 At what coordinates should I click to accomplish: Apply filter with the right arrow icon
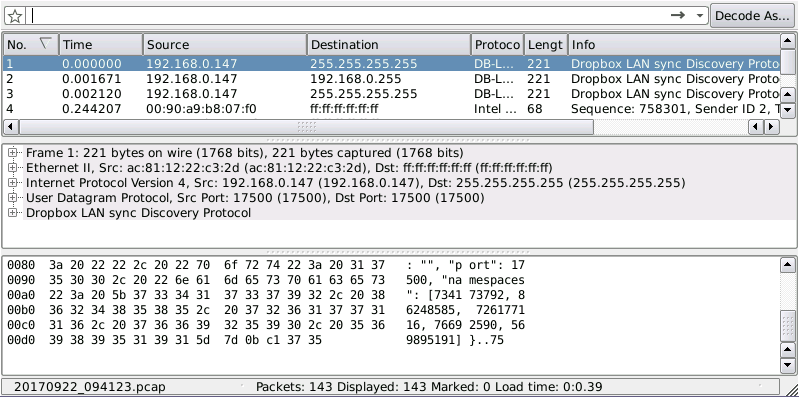678,15
